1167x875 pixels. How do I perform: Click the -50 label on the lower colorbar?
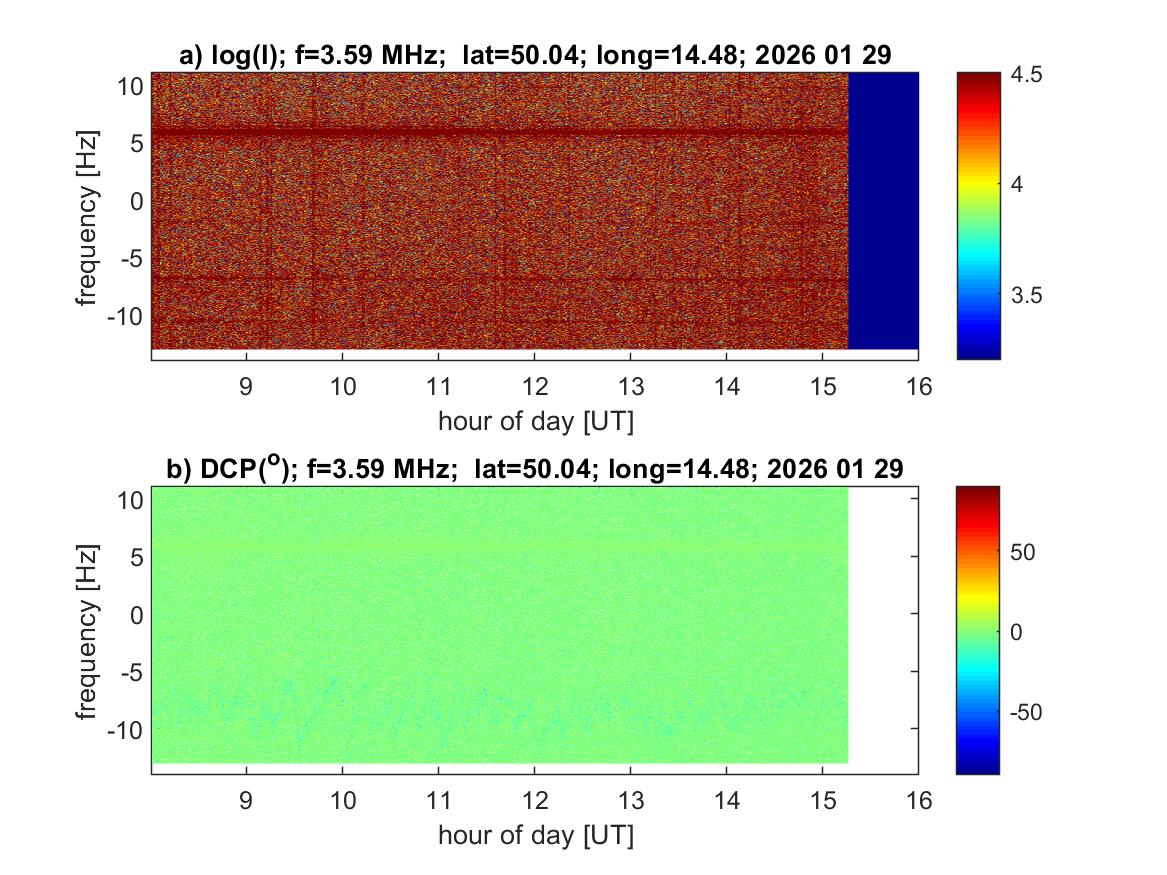pyautogui.click(x=1027, y=713)
